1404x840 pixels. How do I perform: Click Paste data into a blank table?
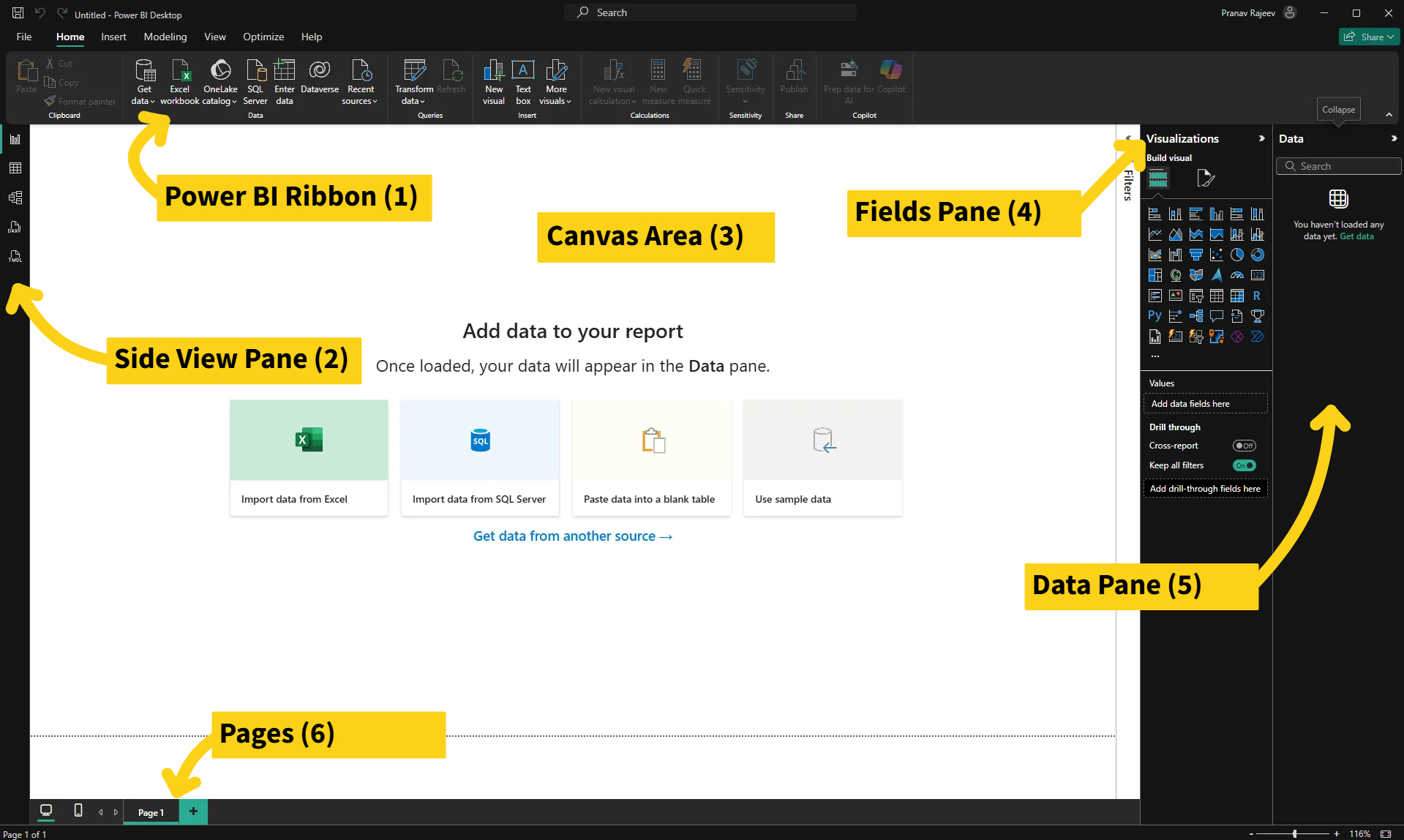click(x=651, y=458)
